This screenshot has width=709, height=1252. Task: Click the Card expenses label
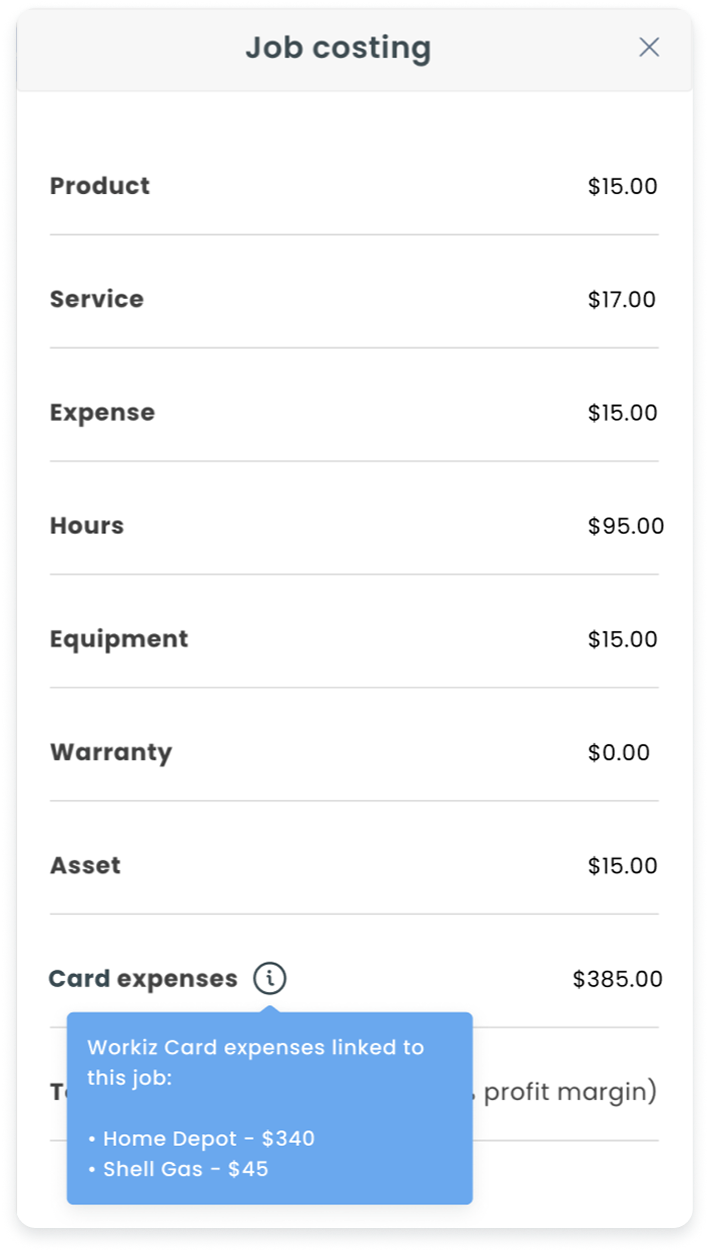pos(143,979)
